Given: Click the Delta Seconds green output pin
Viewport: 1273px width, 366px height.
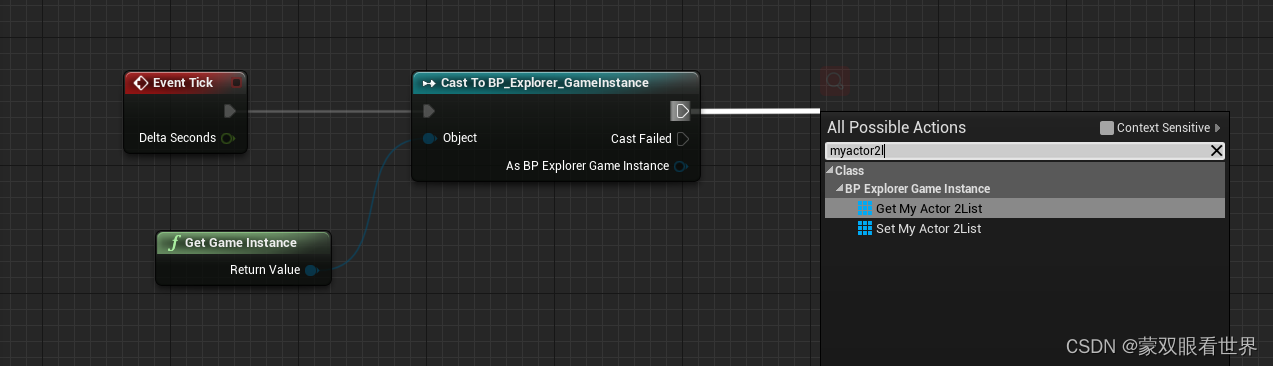Looking at the screenshot, I should pos(228,138).
